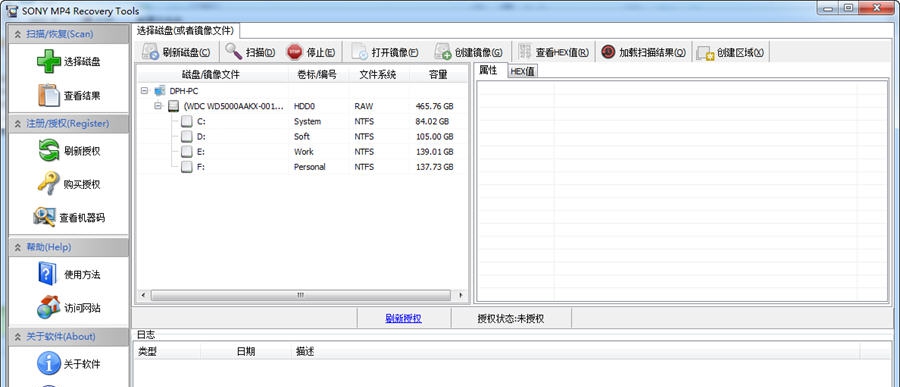Collapse the 扫描/恢复(Scan) sidebar section

[x=18, y=34]
